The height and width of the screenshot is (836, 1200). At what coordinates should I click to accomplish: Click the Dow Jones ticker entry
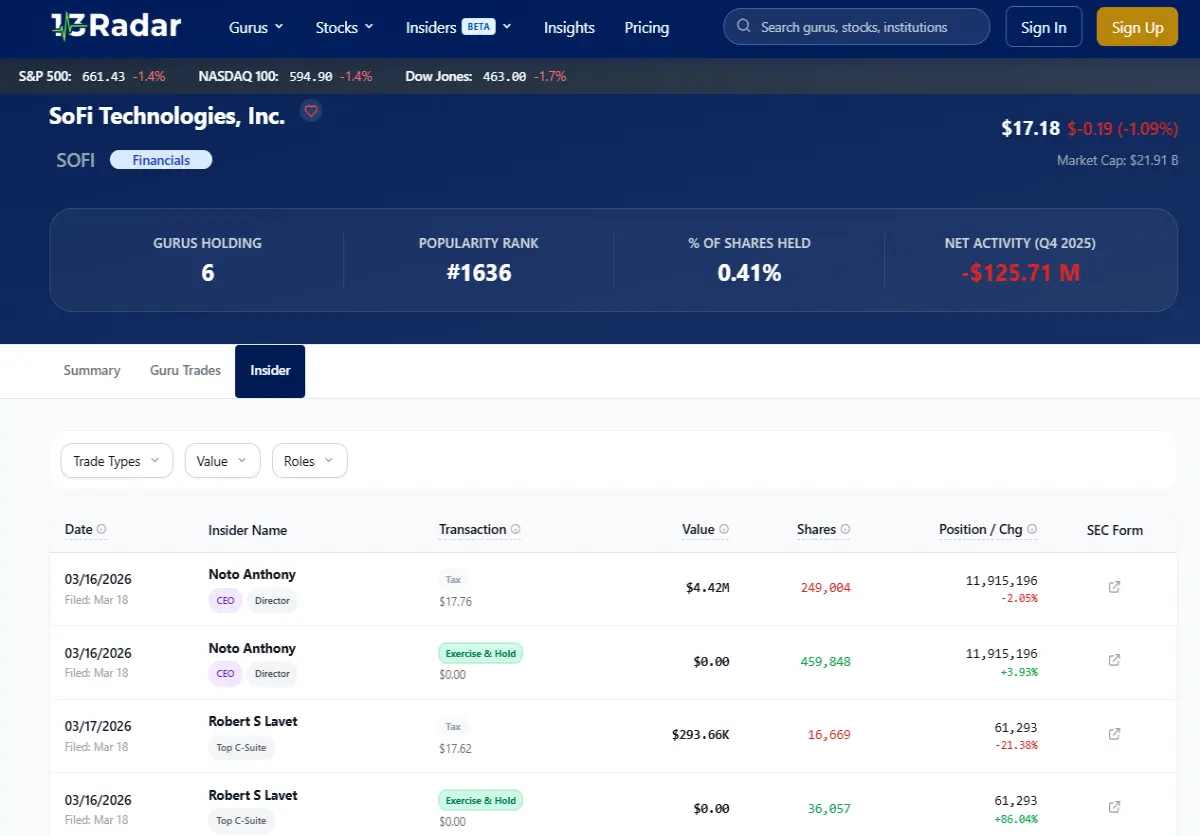point(486,76)
